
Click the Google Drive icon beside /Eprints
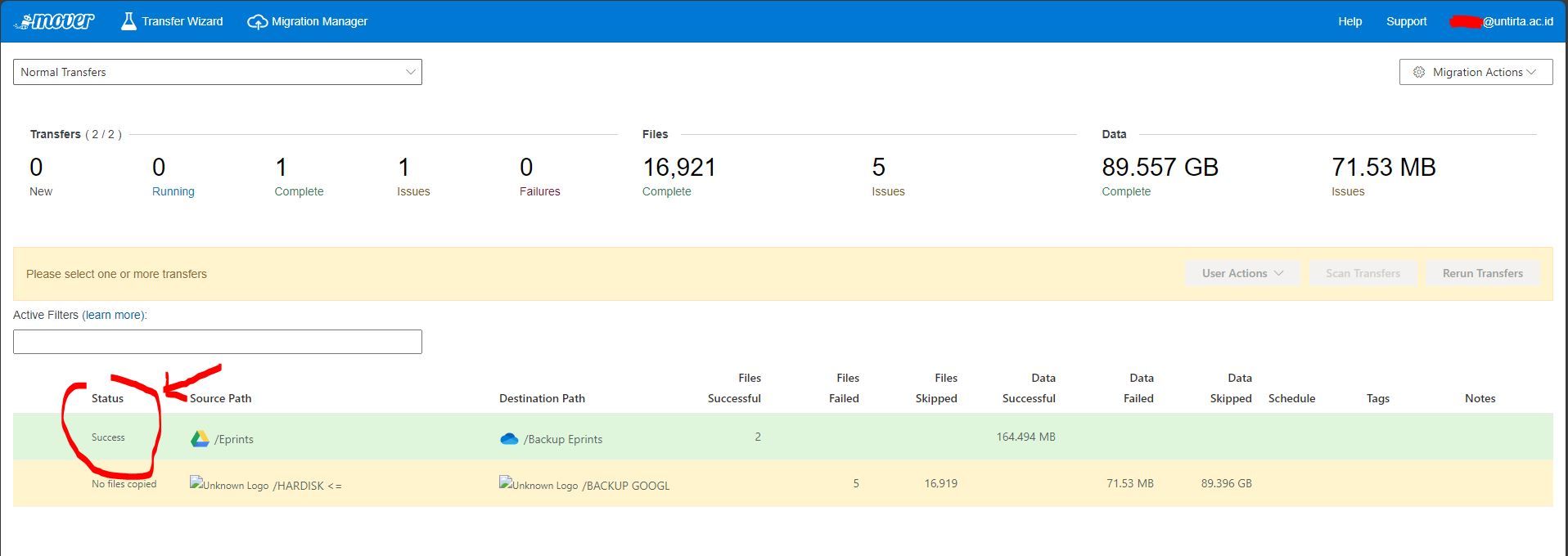point(200,439)
